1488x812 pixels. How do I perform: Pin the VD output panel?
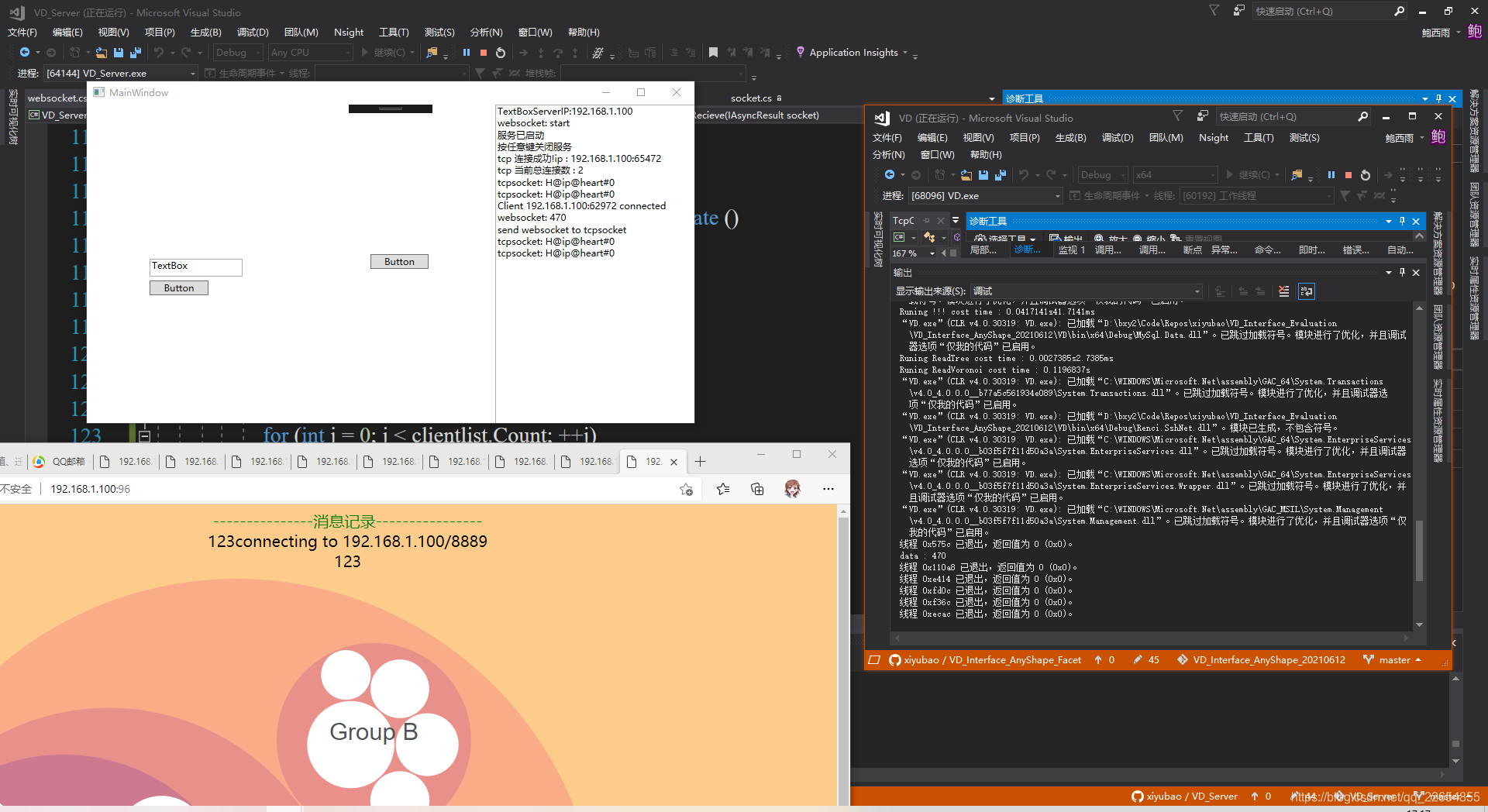point(1402,272)
